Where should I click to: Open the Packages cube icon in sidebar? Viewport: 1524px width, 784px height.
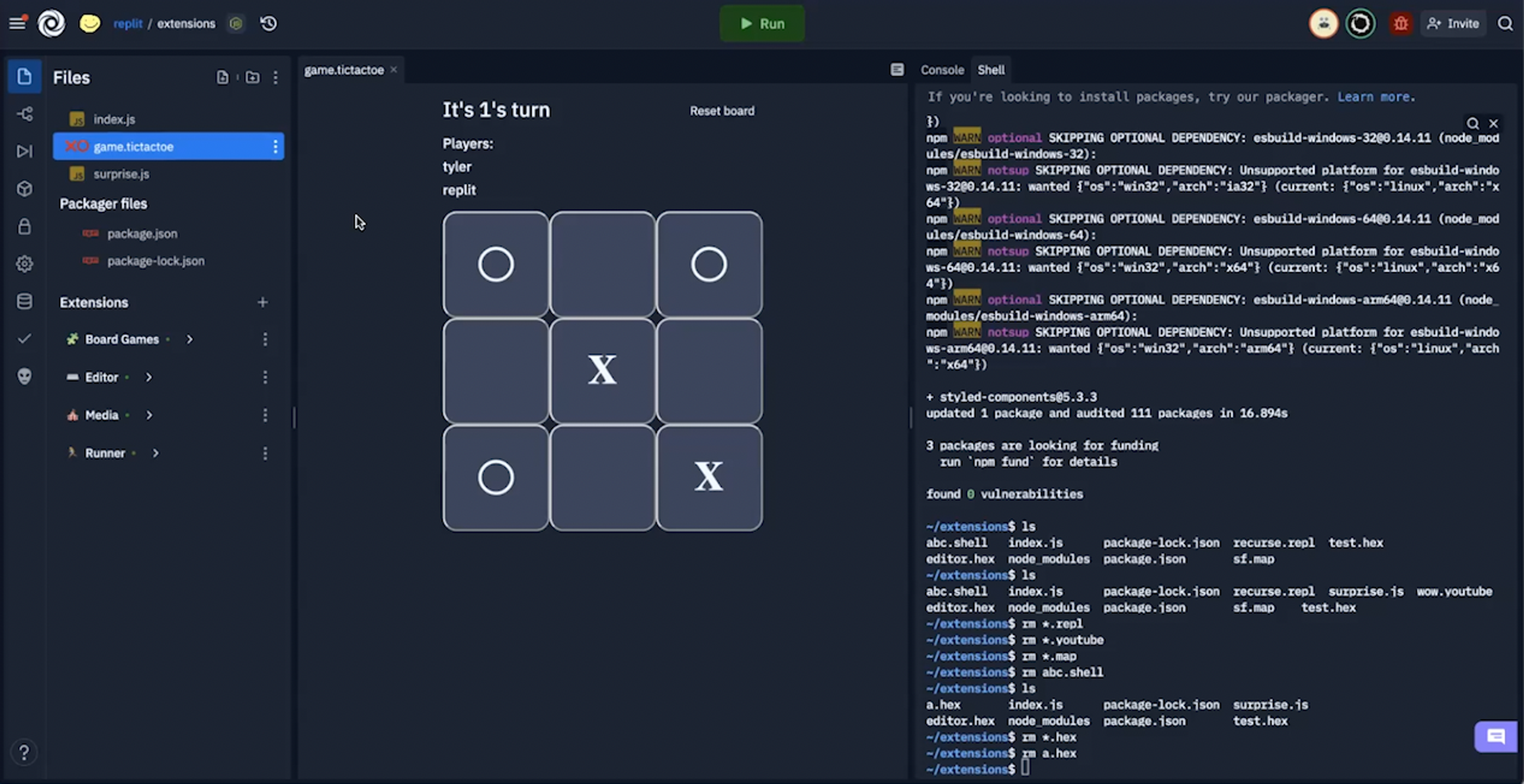click(x=24, y=188)
